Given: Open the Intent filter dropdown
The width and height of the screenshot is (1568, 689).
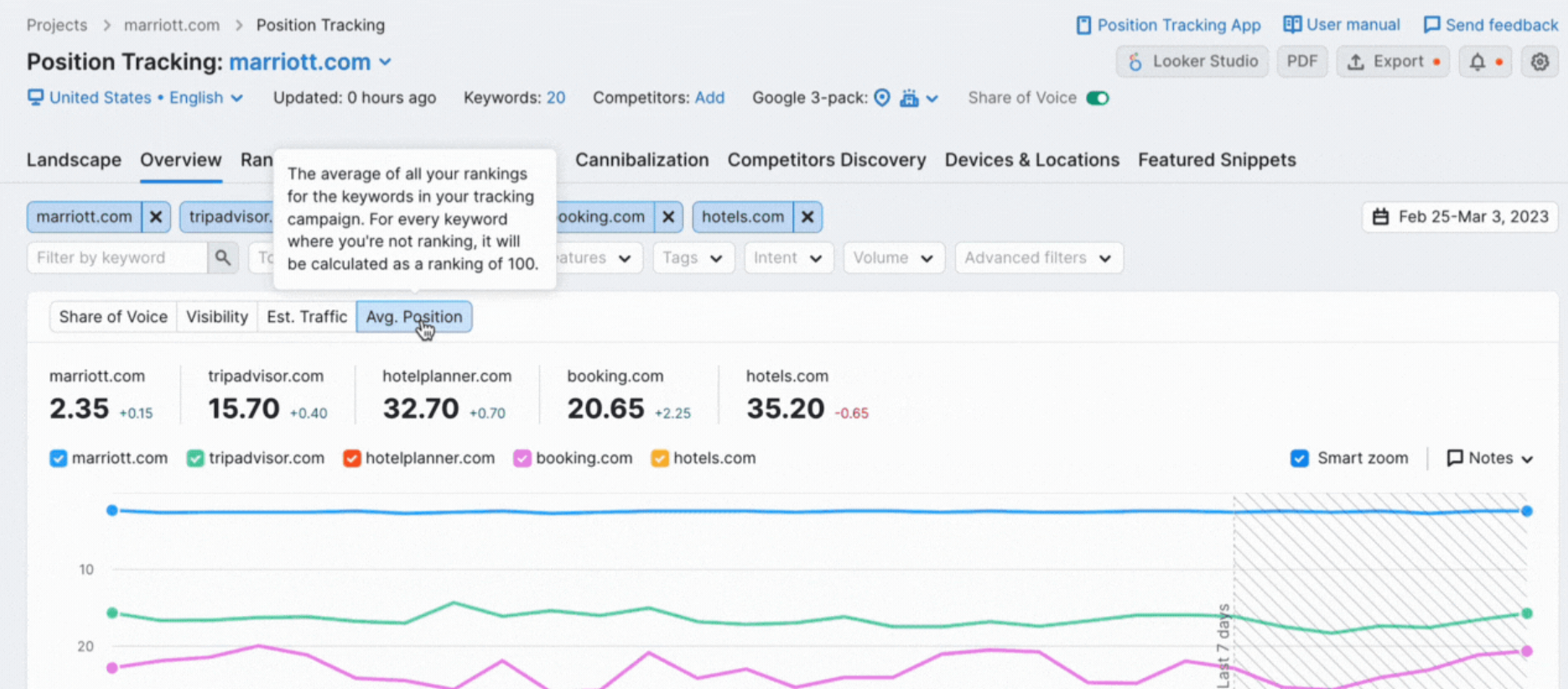Looking at the screenshot, I should tap(788, 257).
